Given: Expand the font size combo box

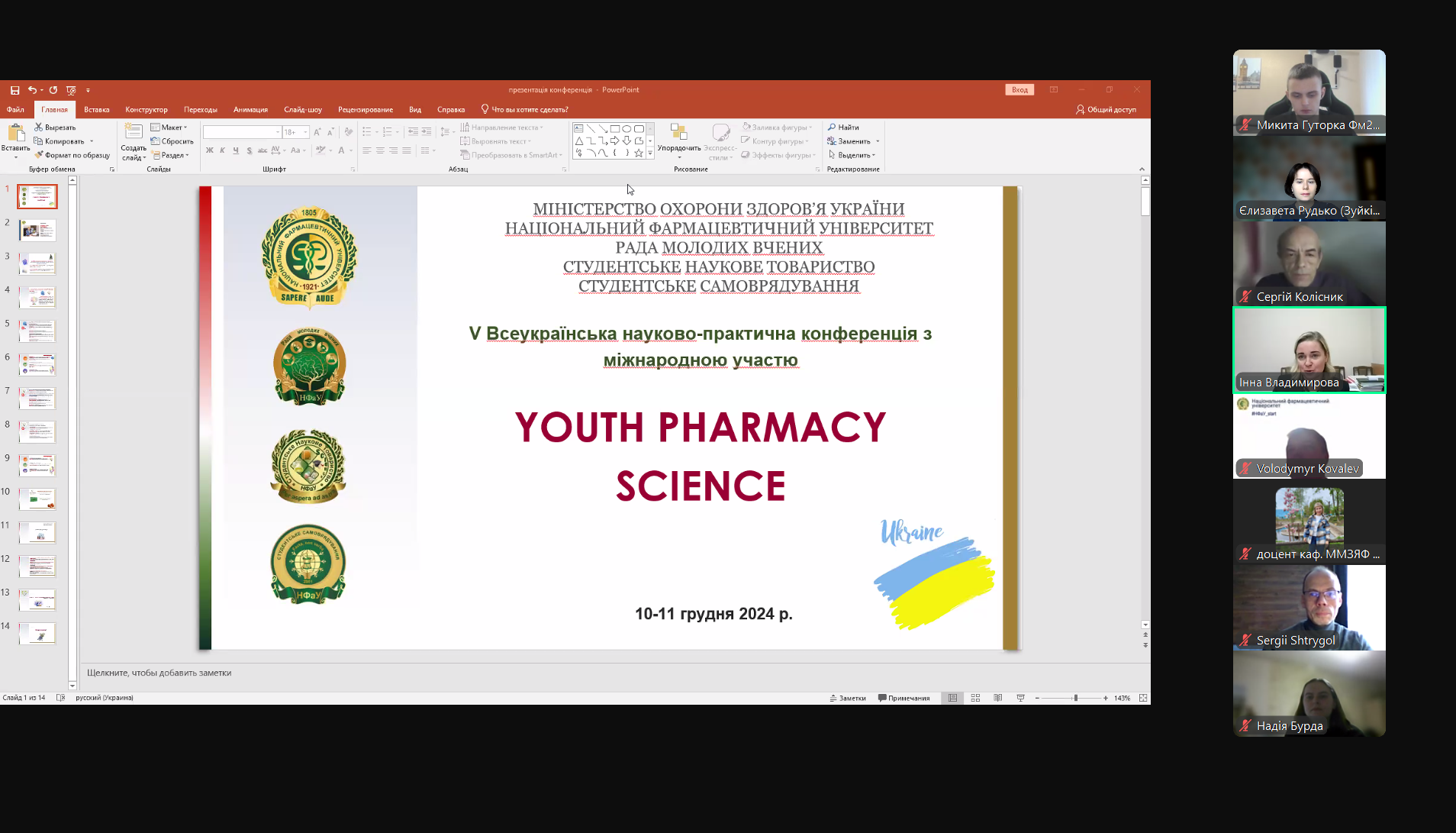Looking at the screenshot, I should [305, 132].
